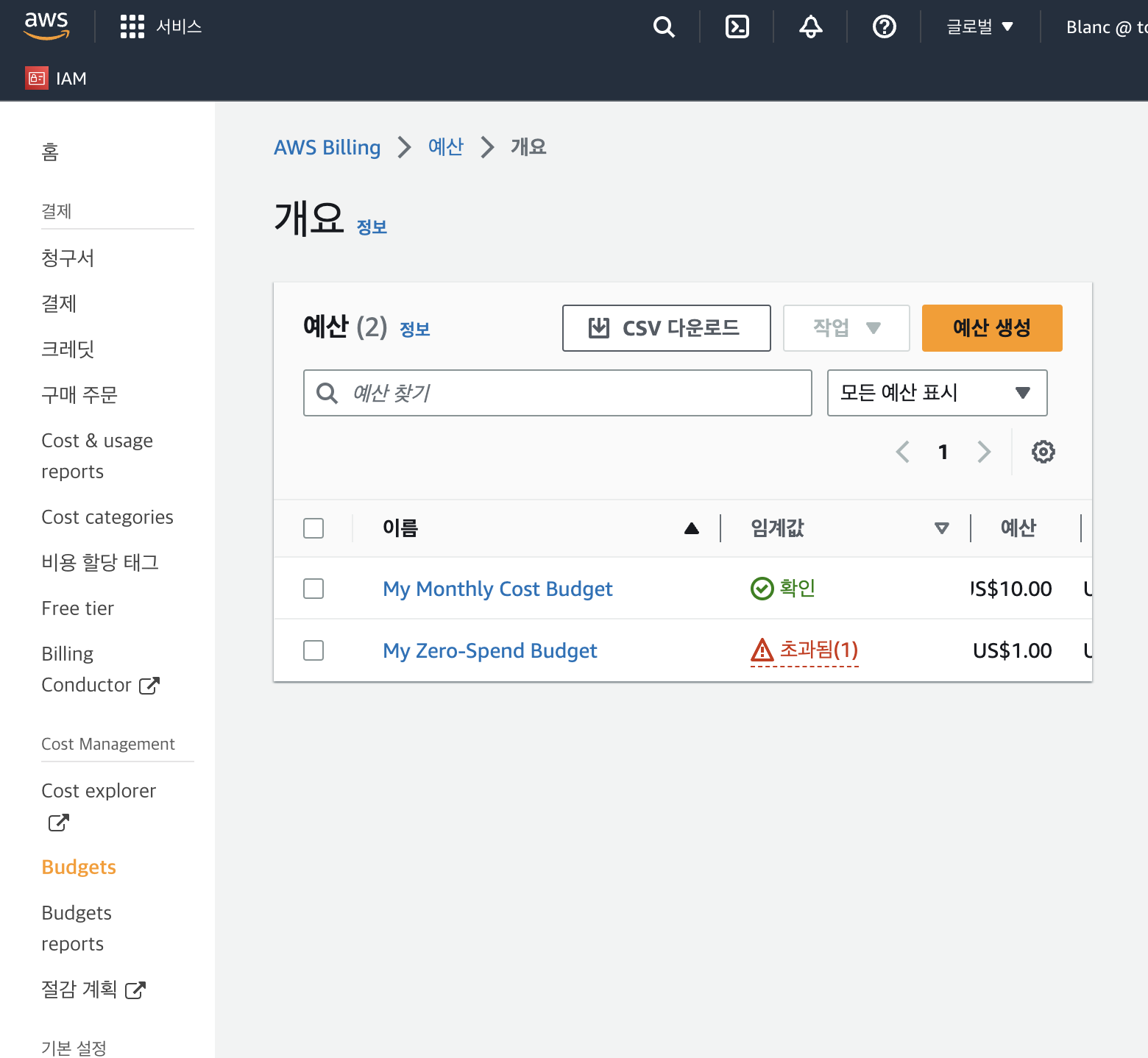Open the 작업 actions dropdown
This screenshot has height=1058, width=1148.
click(x=846, y=328)
